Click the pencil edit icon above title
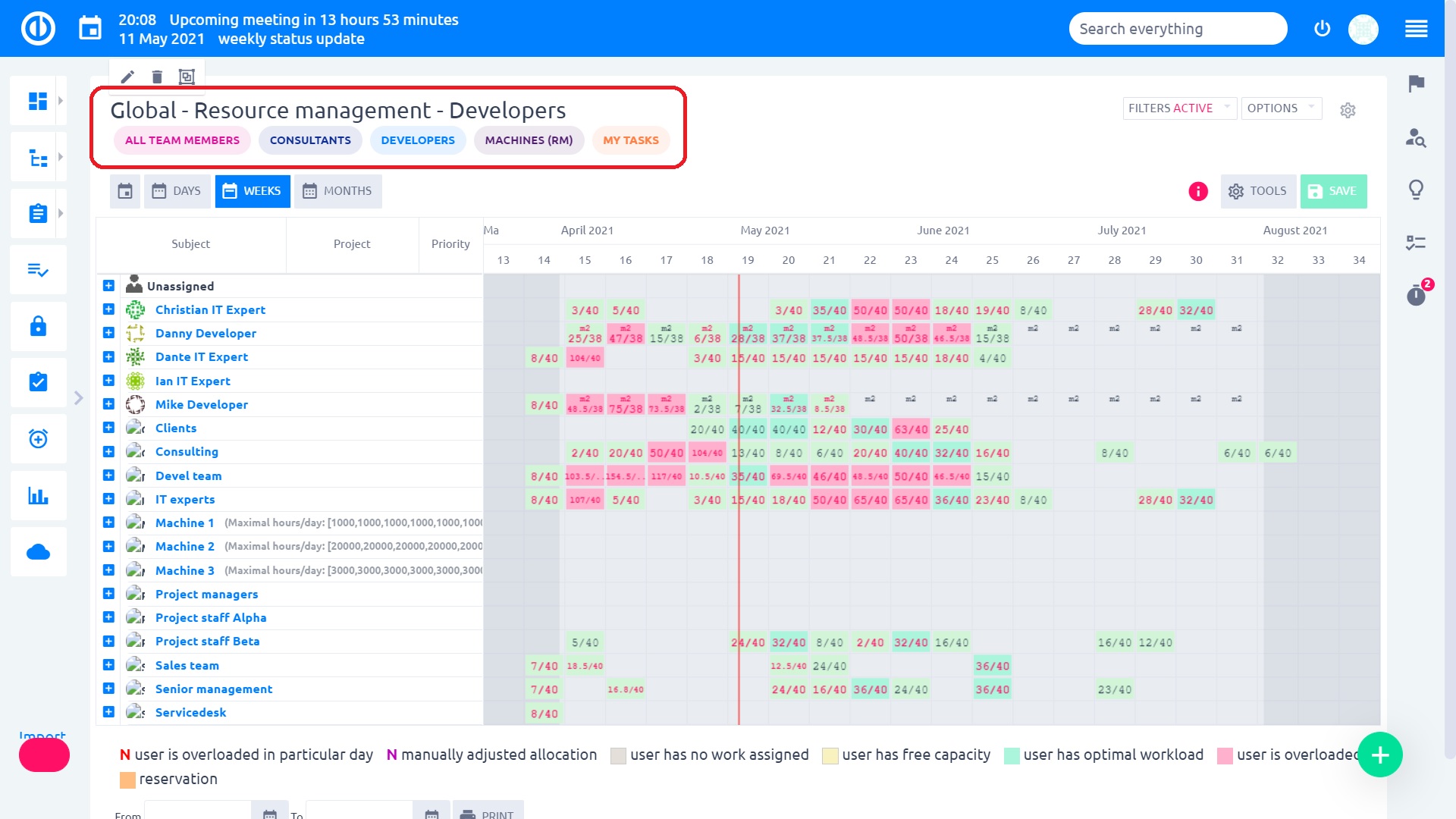Viewport: 1456px width, 819px height. (127, 77)
